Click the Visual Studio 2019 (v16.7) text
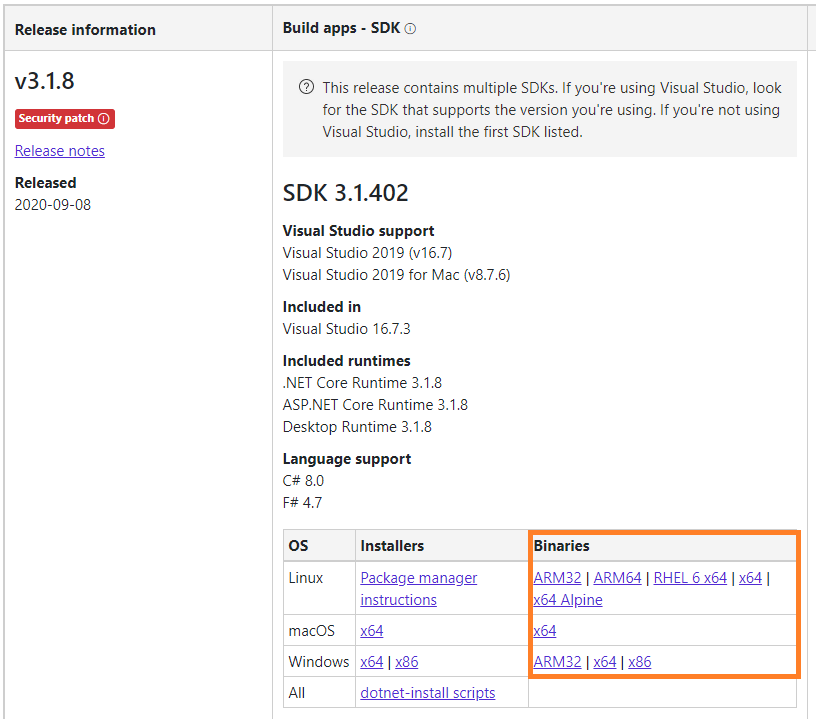Viewport: 816px width, 719px height. pyautogui.click(x=367, y=253)
